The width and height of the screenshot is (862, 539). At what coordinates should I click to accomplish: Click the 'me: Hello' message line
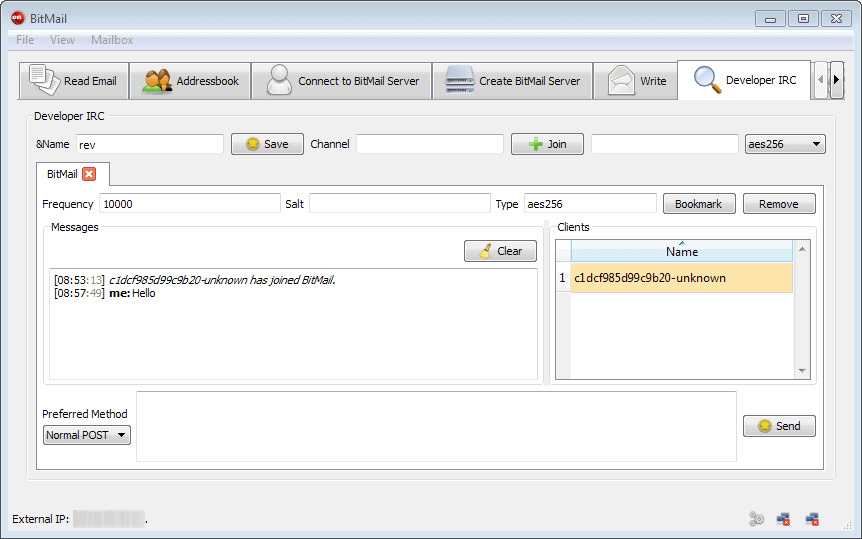point(105,293)
